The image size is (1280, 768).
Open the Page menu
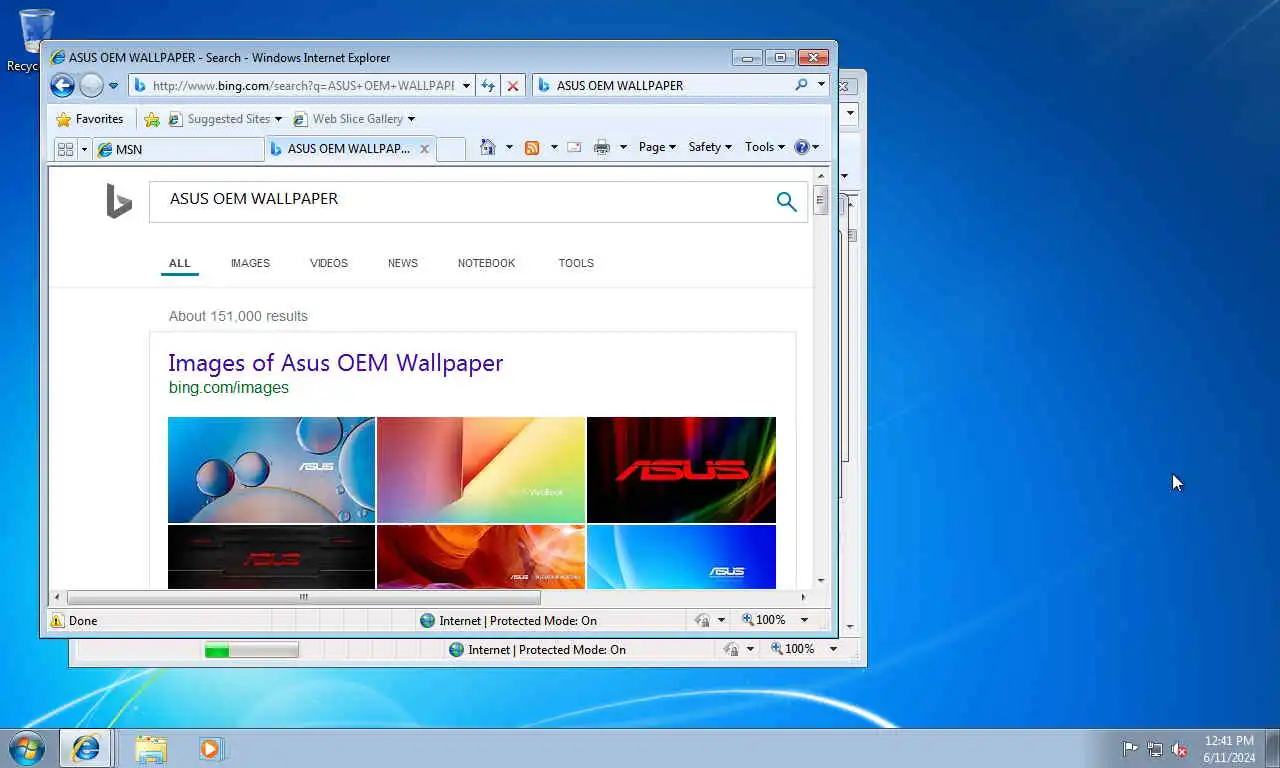657,147
